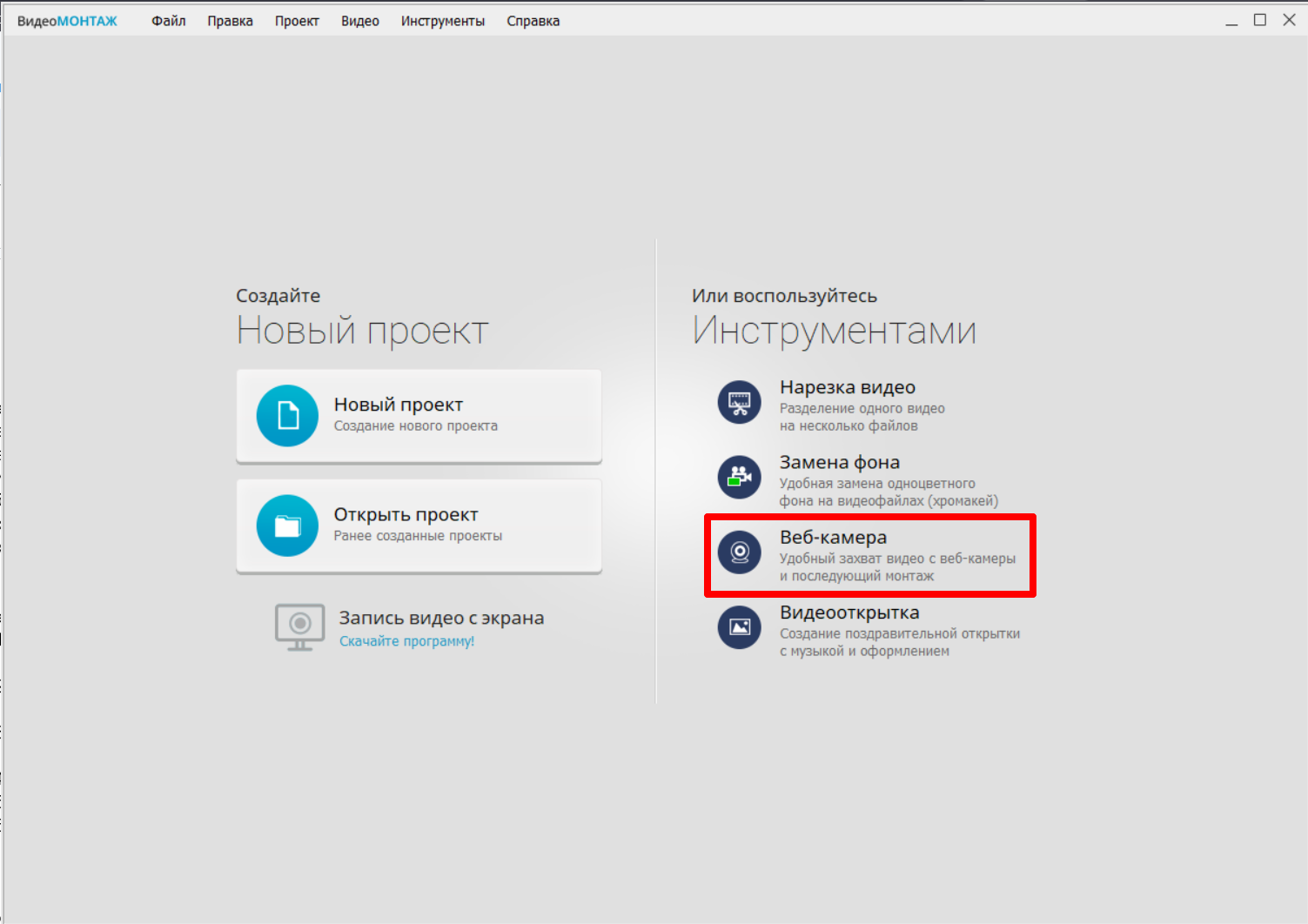The width and height of the screenshot is (1308, 924).
Task: Open the Инструменты menu
Action: click(x=443, y=21)
